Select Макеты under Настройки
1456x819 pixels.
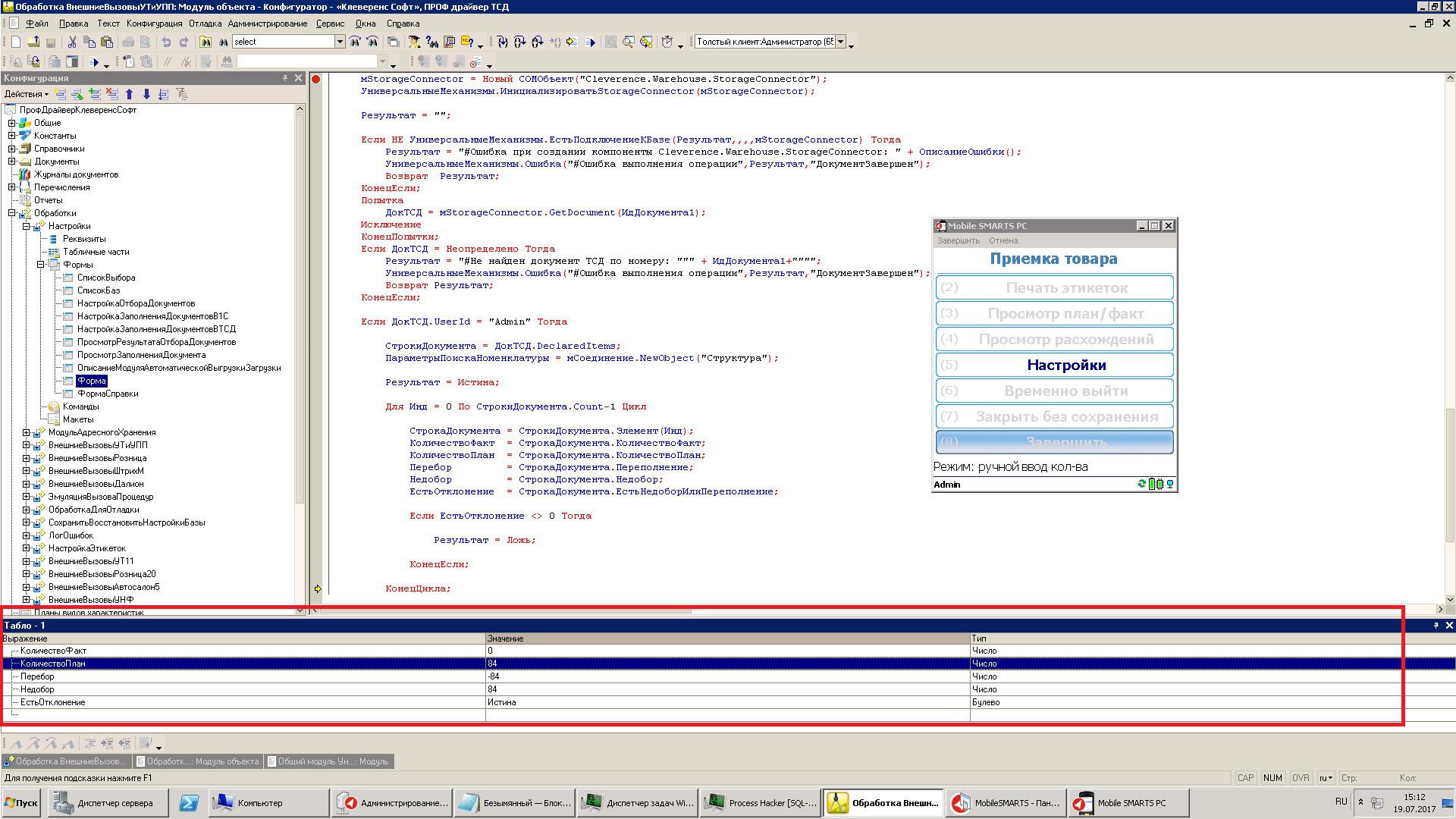[x=78, y=419]
